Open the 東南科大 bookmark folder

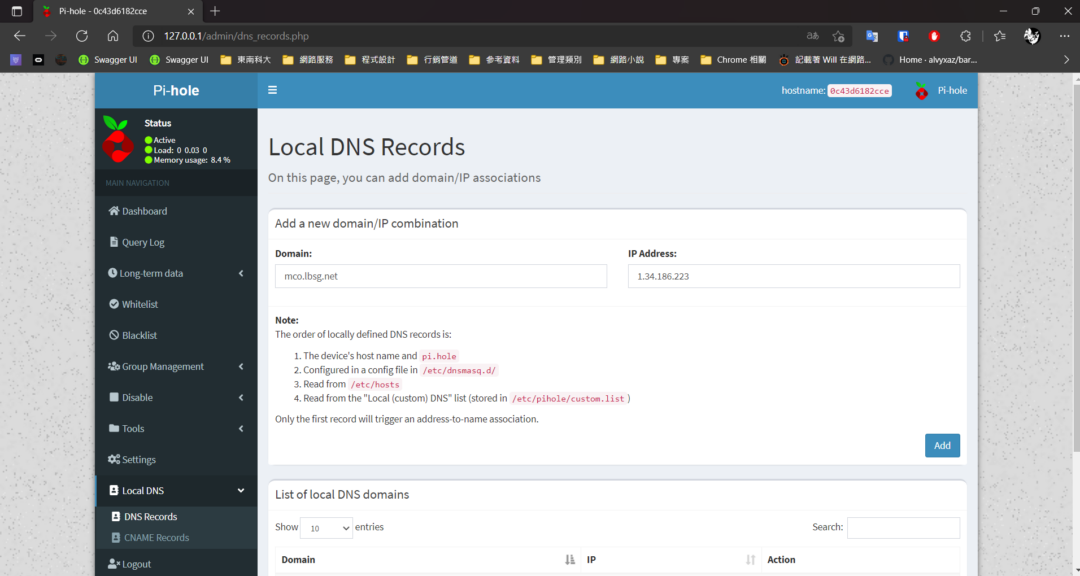pyautogui.click(x=246, y=60)
